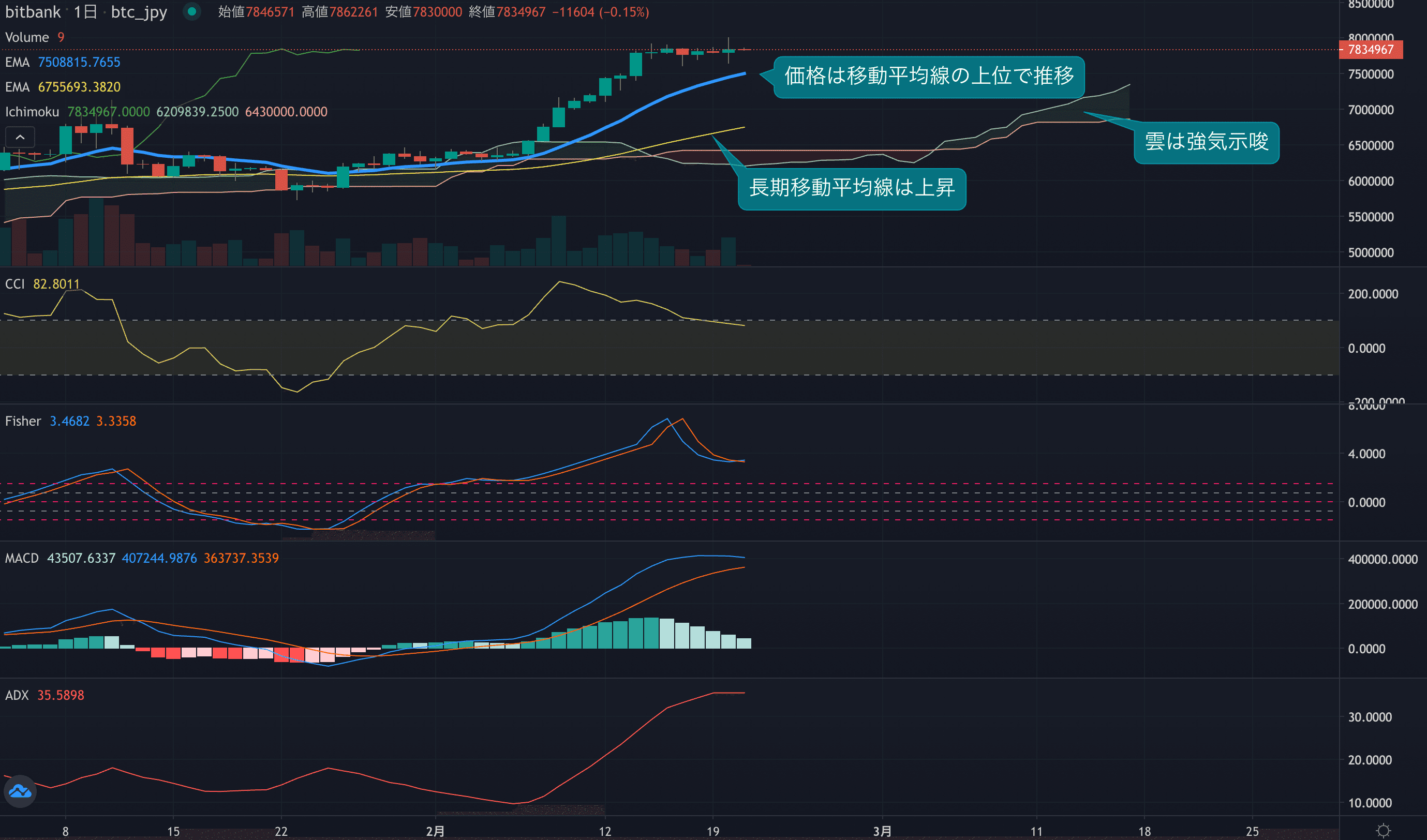Collapse the indicator legend with chevron
The width and height of the screenshot is (1427, 840).
(x=20, y=137)
